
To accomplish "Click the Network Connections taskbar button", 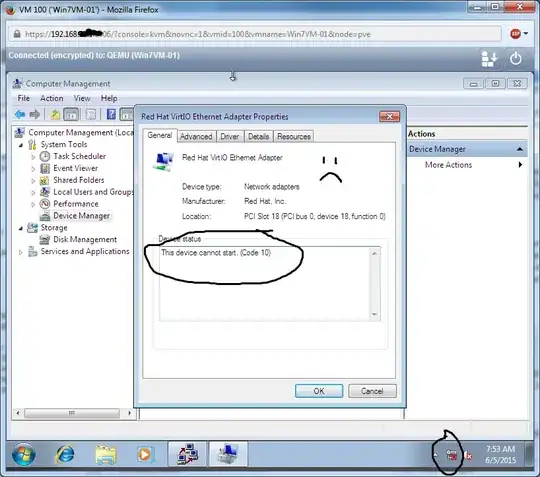I will tap(187, 454).
